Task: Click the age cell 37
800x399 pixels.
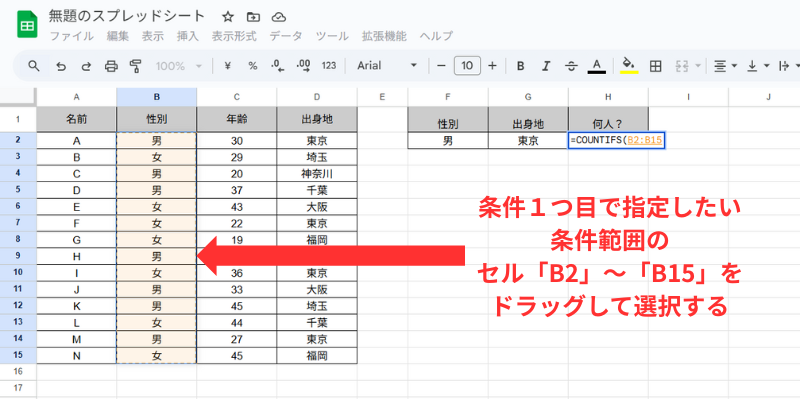Action: click(x=237, y=190)
